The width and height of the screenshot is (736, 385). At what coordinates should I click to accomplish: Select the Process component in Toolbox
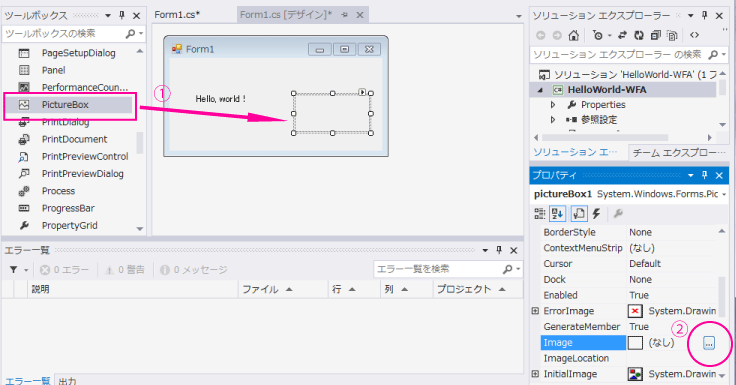point(58,191)
